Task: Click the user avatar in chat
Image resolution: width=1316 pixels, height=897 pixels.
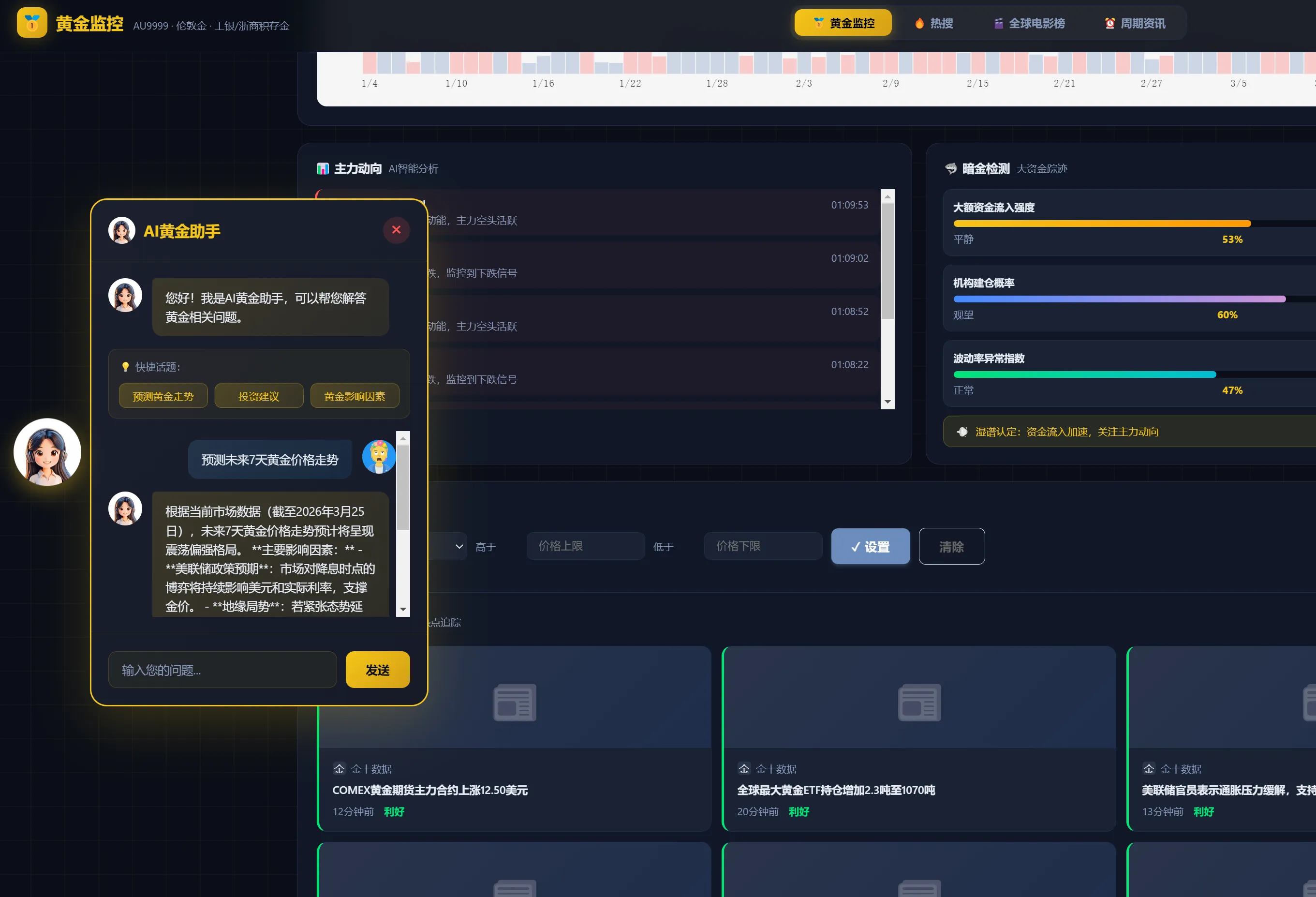Action: 378,457
